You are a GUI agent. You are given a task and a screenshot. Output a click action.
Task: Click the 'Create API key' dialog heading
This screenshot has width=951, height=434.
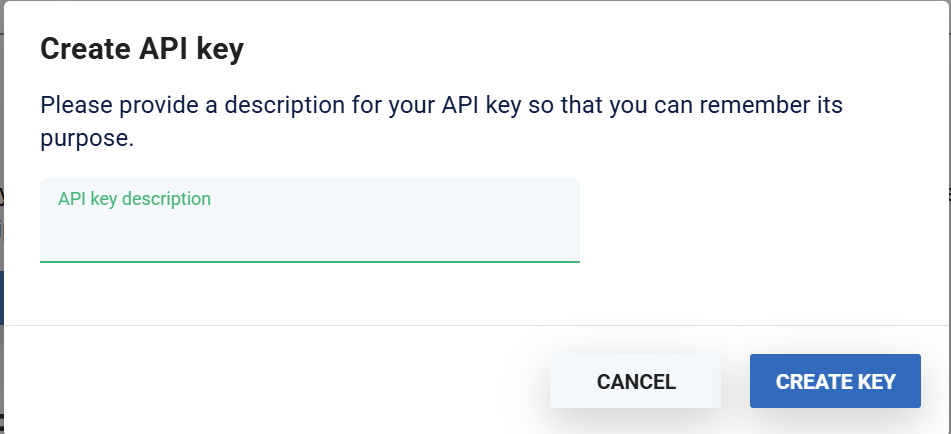click(x=141, y=50)
